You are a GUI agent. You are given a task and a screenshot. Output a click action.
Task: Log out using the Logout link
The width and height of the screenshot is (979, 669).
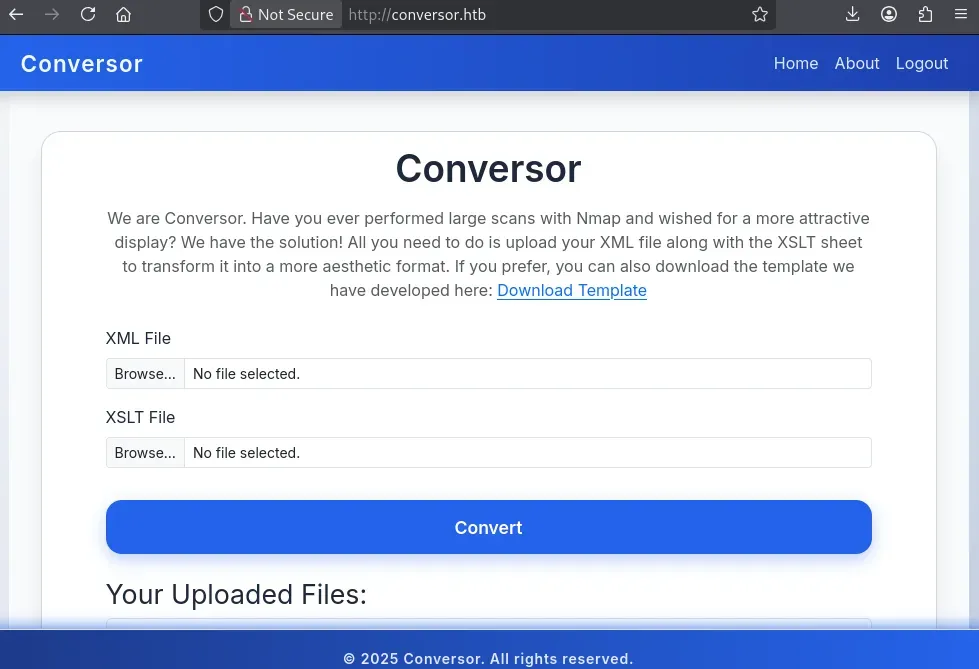921,63
